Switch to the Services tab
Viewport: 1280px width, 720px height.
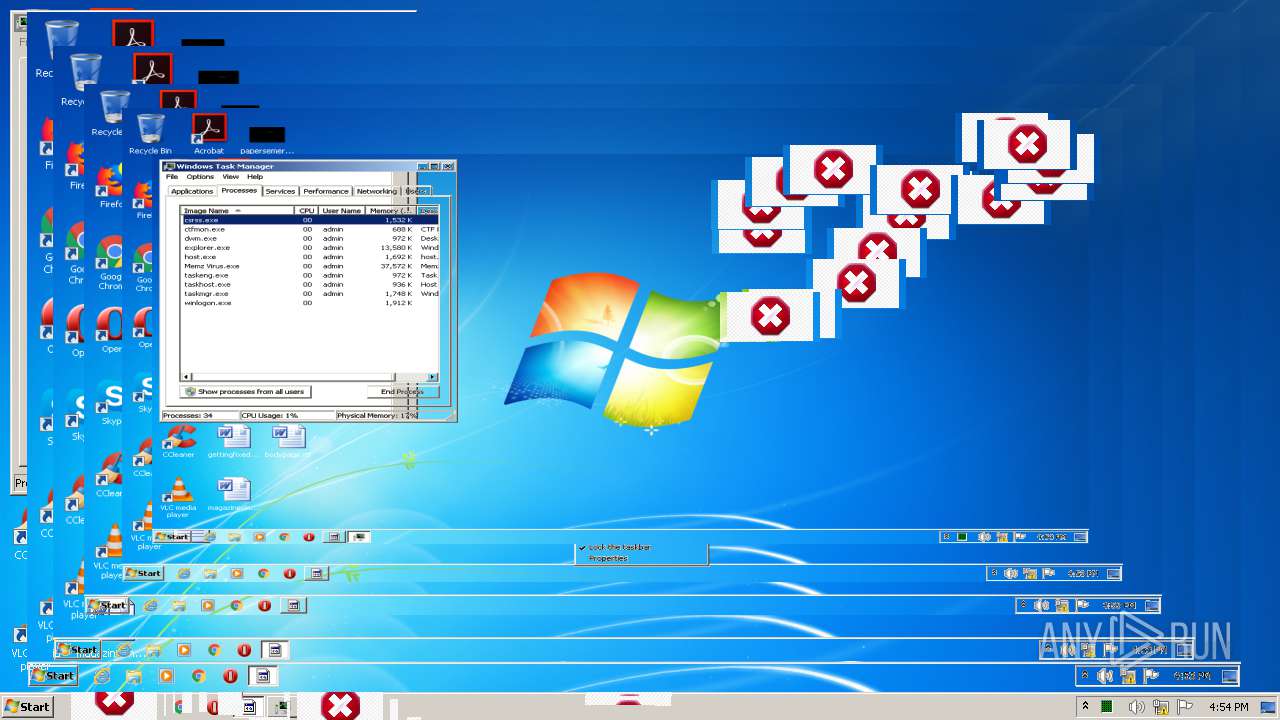[x=280, y=191]
